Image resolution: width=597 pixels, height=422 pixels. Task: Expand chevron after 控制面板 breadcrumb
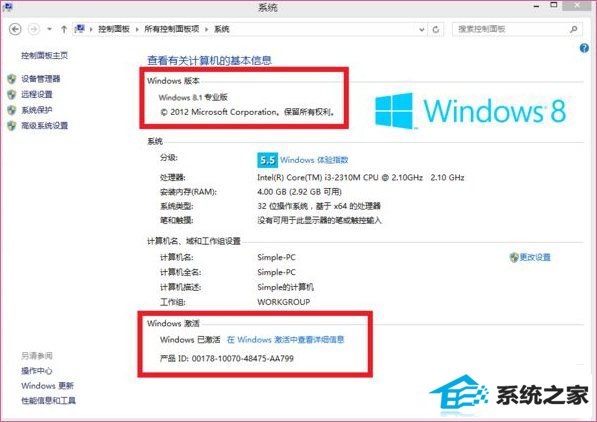[137, 29]
